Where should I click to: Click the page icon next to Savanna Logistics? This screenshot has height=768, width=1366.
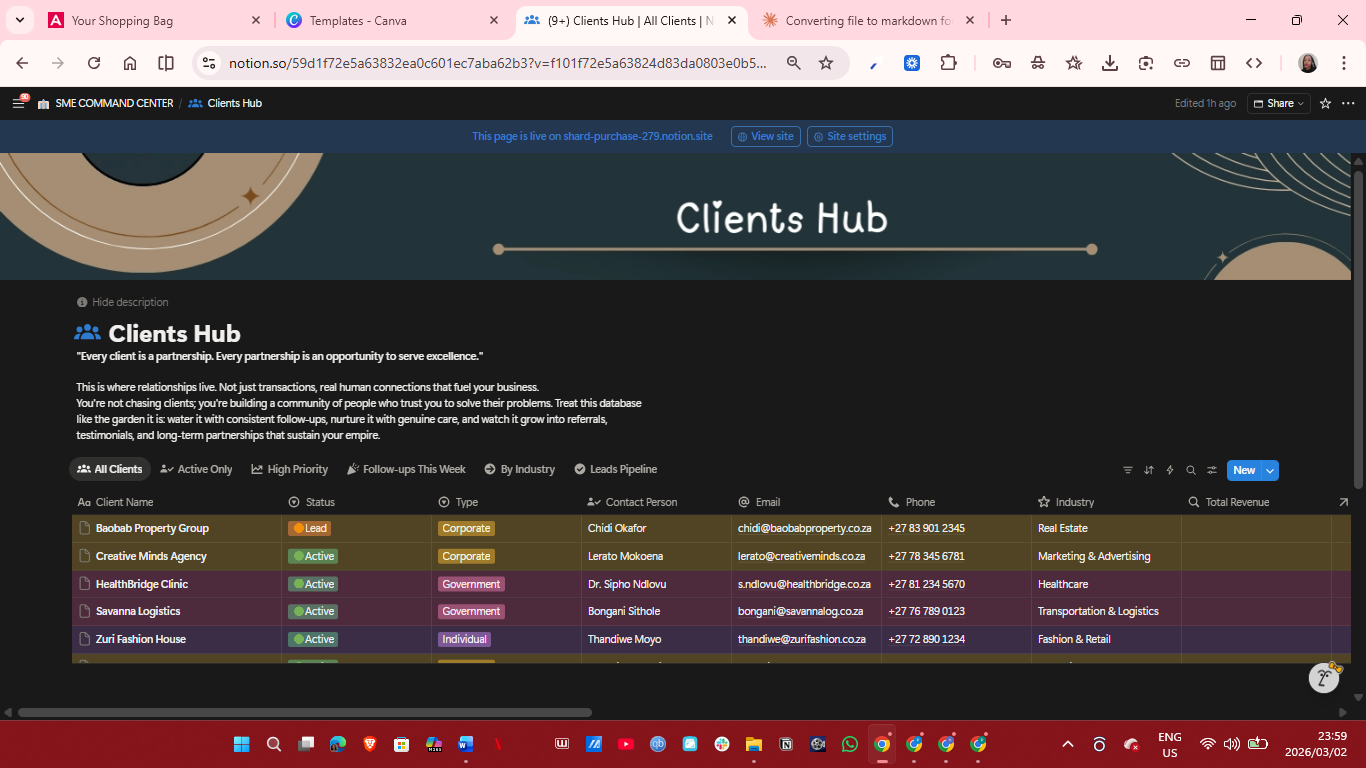click(83, 611)
